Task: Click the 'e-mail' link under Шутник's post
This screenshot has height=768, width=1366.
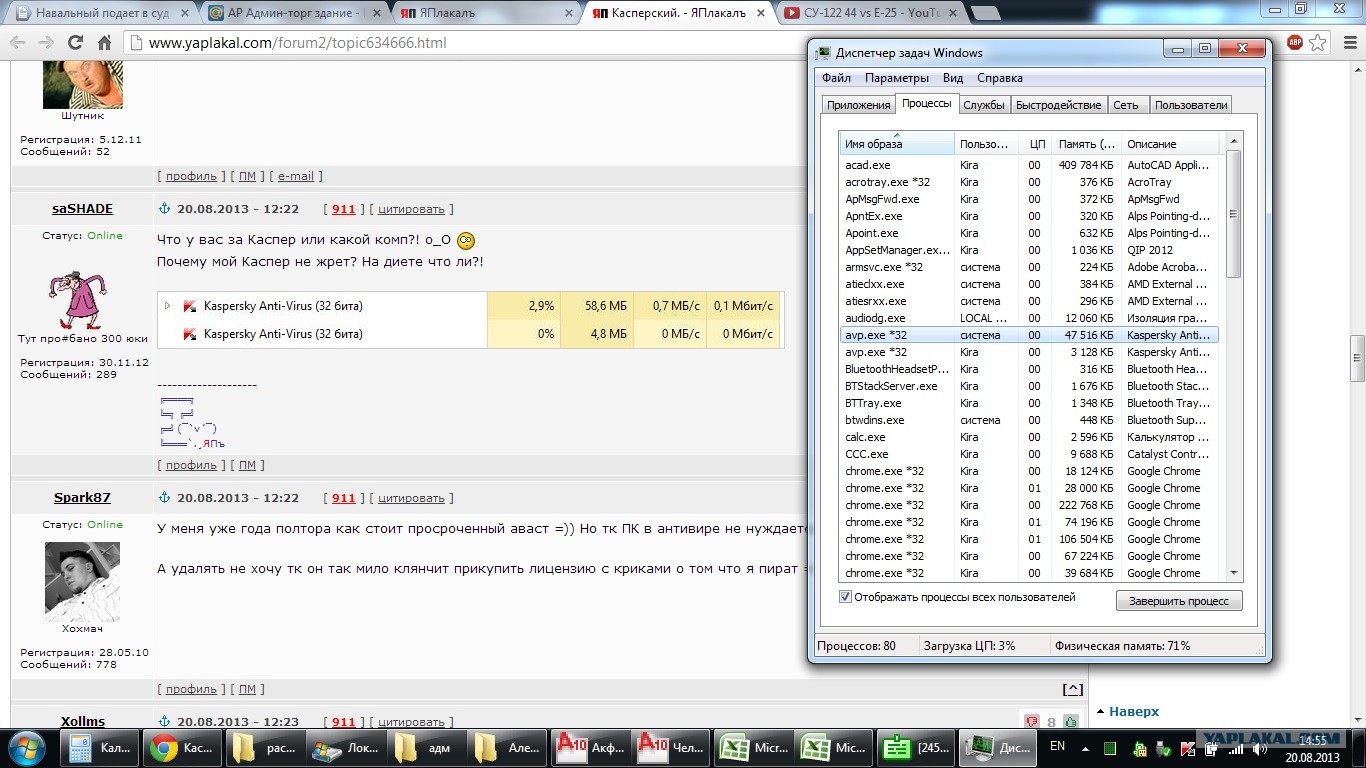Action: (x=296, y=176)
